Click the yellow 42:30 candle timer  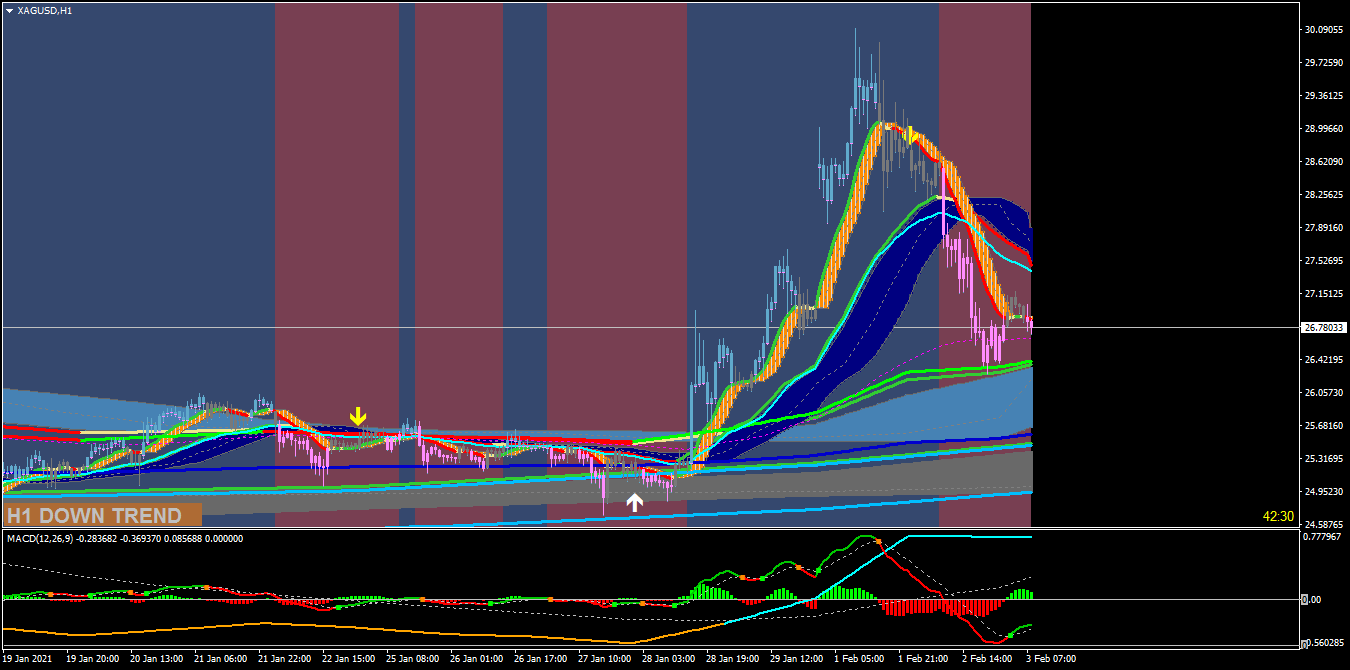(x=1278, y=517)
